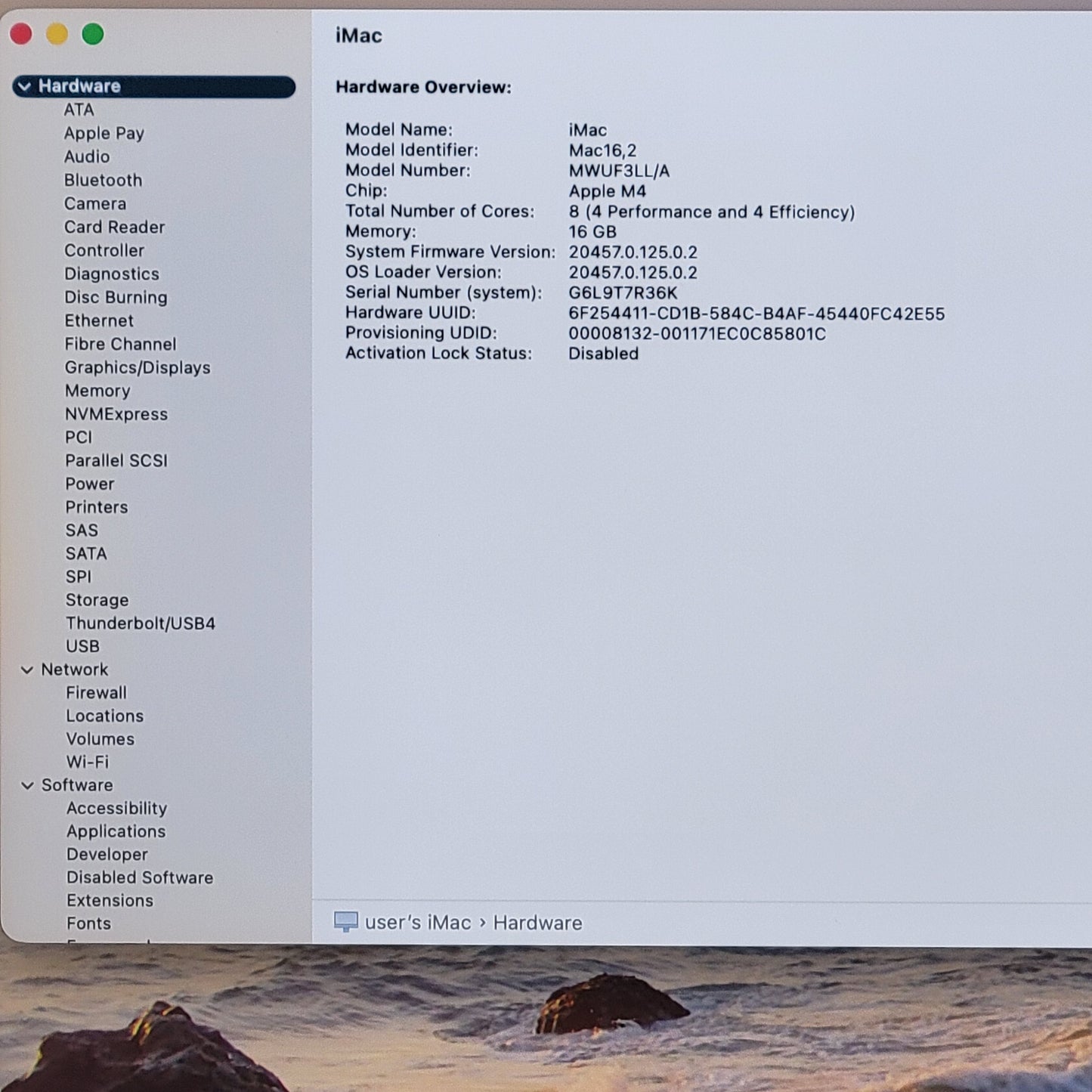The height and width of the screenshot is (1092, 1092).
Task: Click the Model Number value MWUF3LL/A
Action: pyautogui.click(x=619, y=171)
